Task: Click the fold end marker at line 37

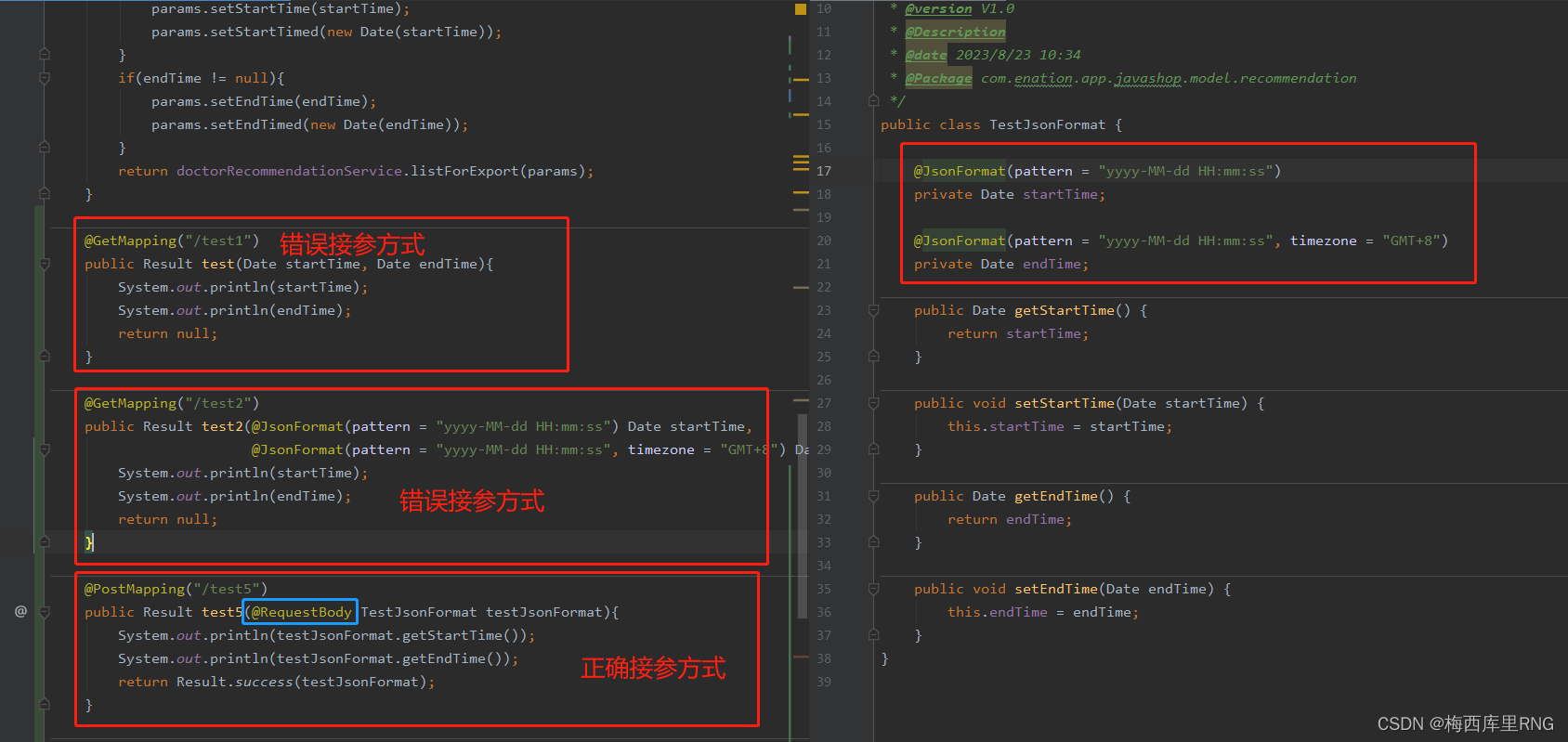Action: coord(873,635)
